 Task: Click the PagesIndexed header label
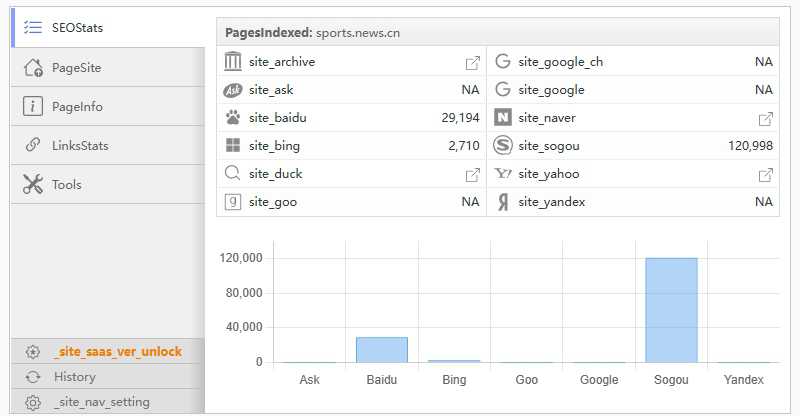[x=268, y=33]
